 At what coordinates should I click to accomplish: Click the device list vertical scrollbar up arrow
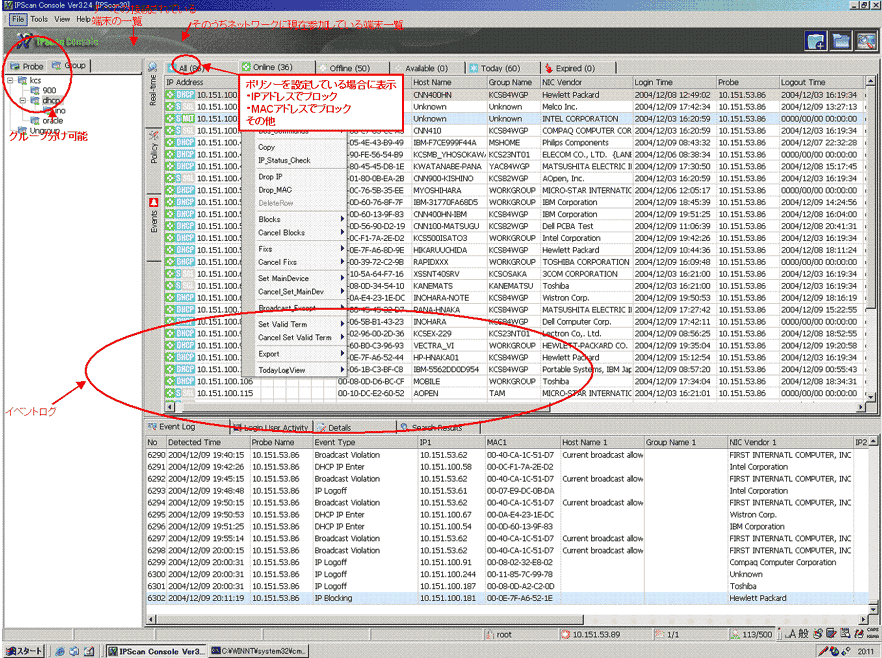[870, 82]
